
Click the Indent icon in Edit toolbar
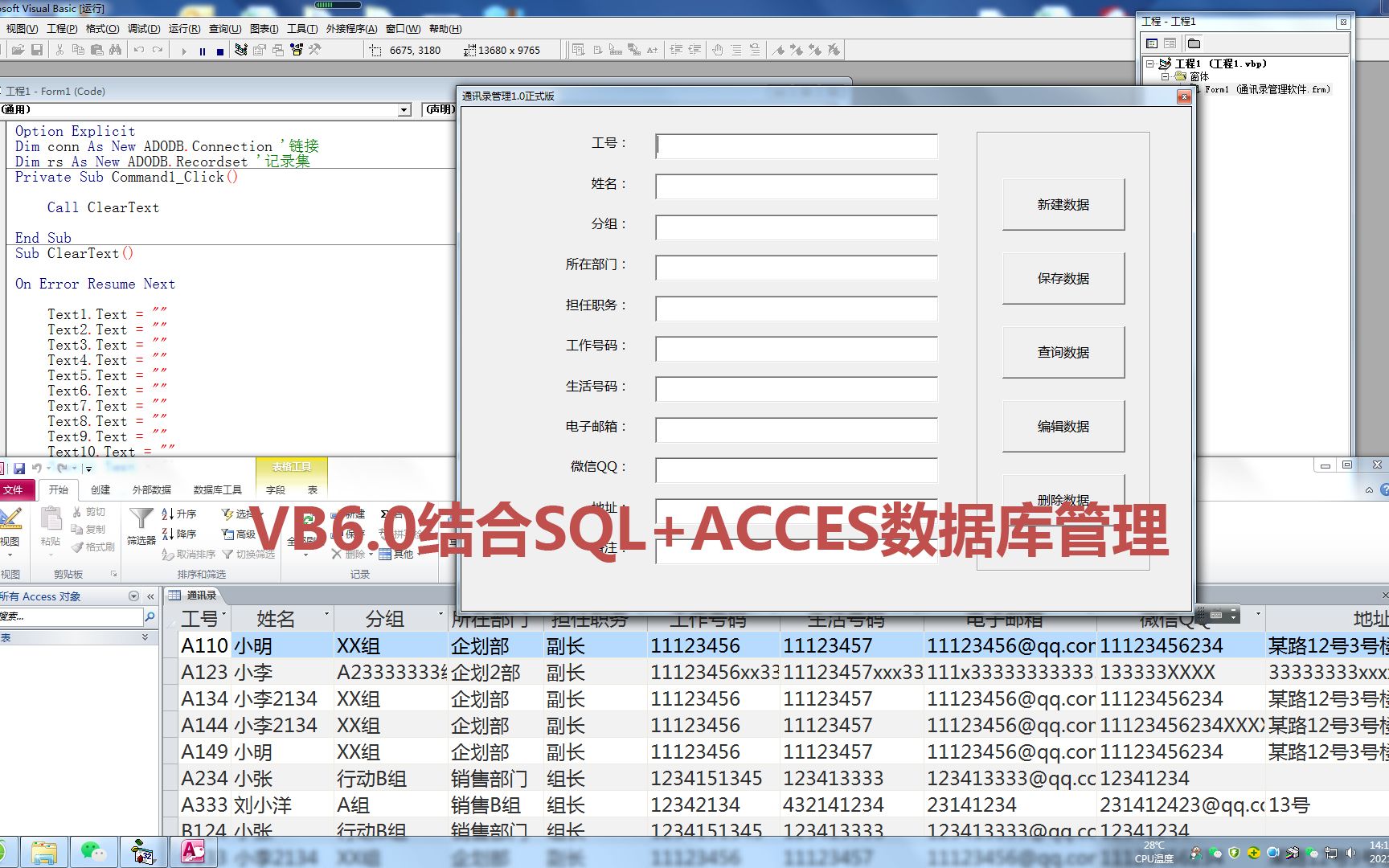(676, 50)
